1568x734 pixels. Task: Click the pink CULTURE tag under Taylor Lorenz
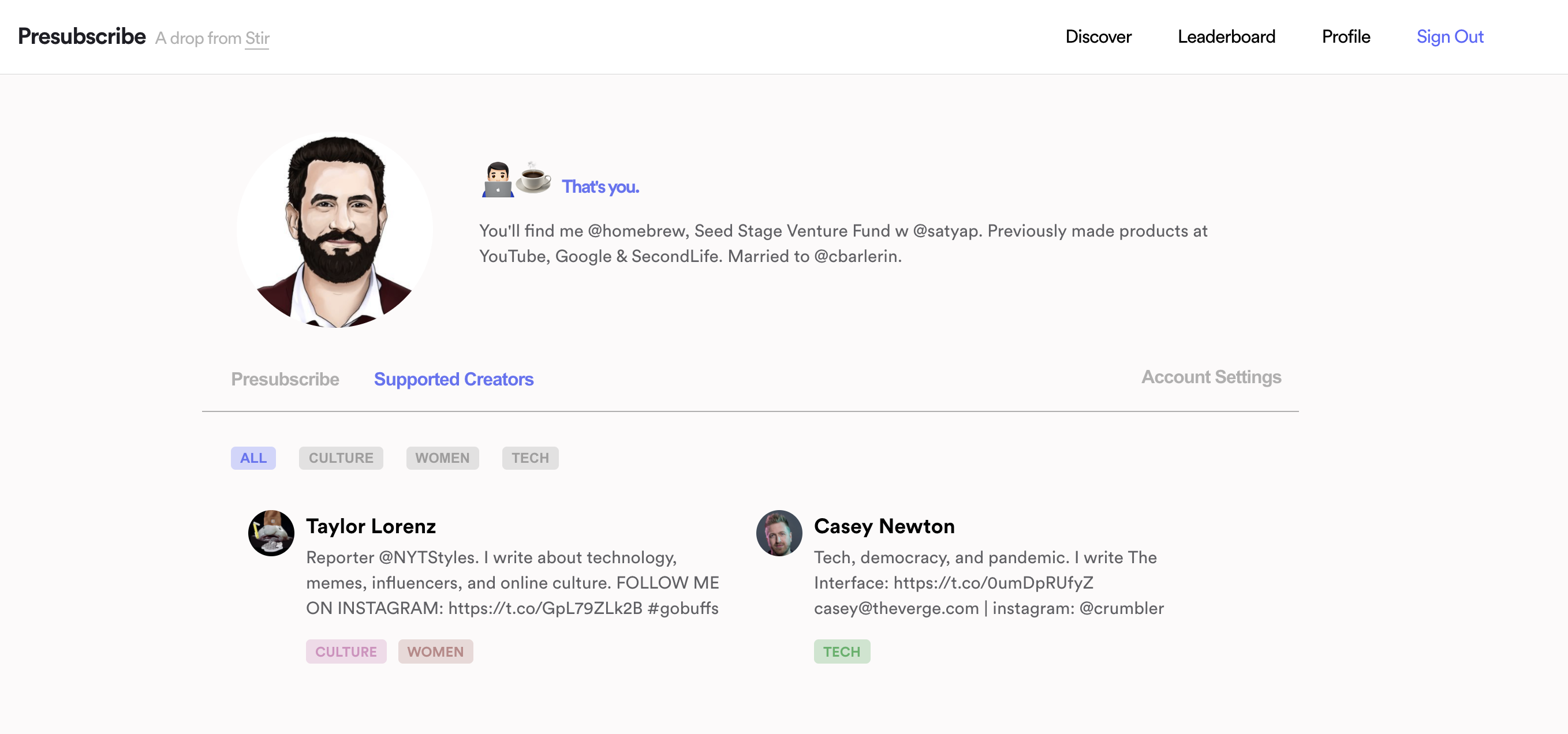tap(346, 651)
